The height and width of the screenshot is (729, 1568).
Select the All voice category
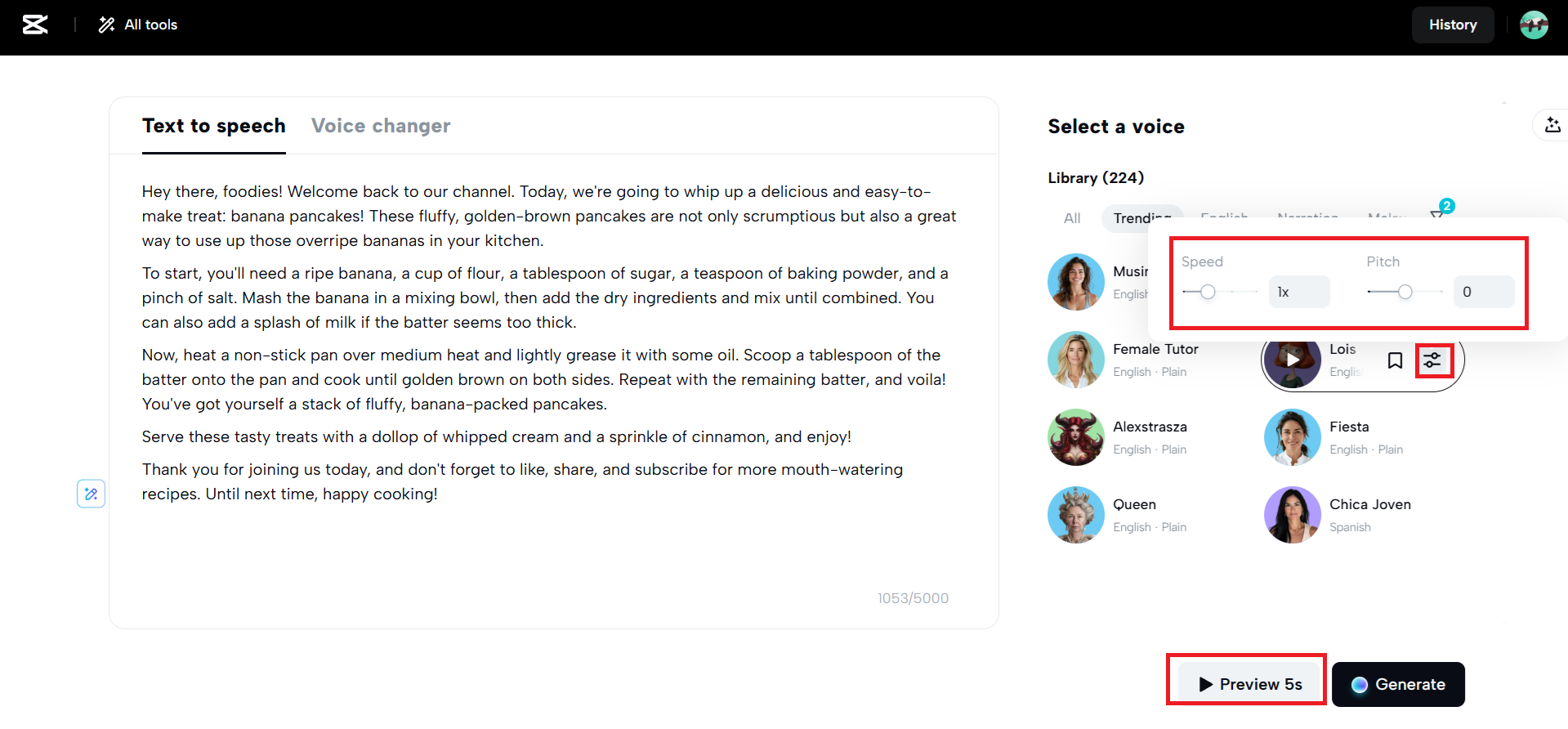pos(1072,218)
